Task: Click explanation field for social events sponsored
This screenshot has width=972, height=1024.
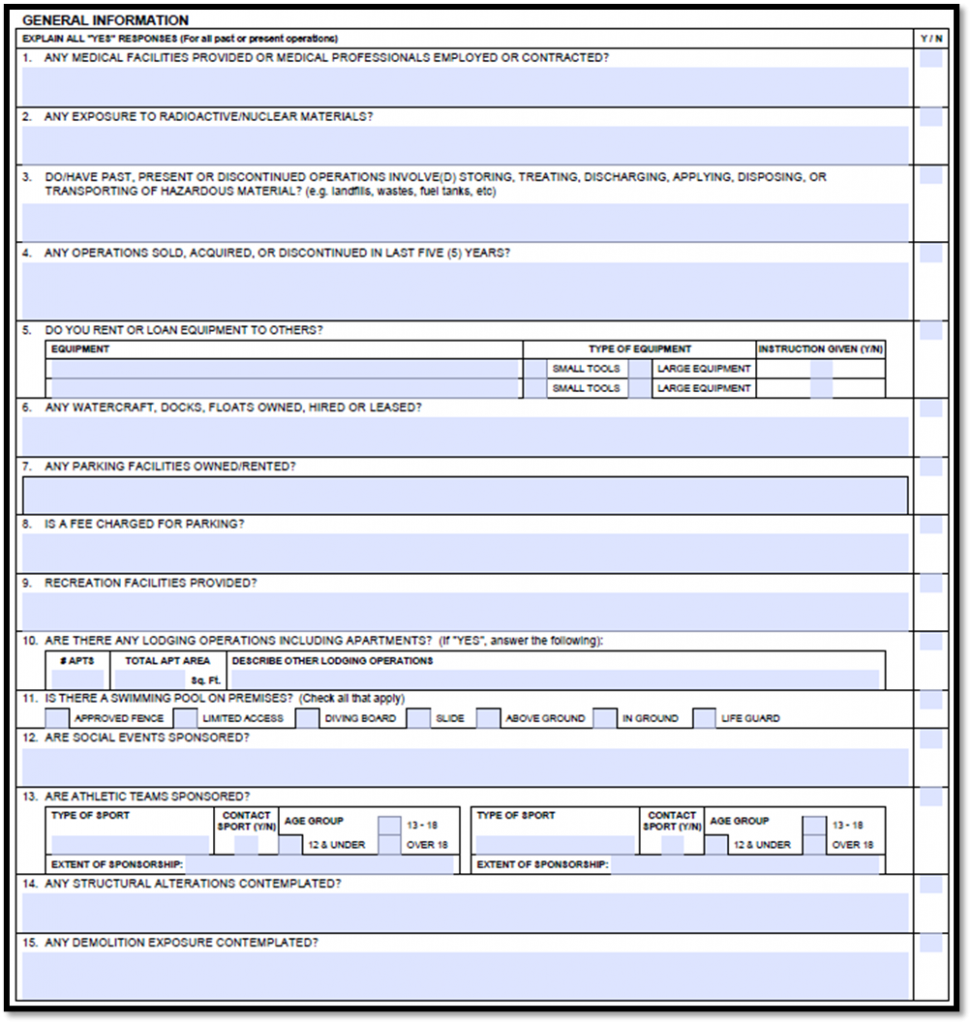Action: tap(465, 767)
